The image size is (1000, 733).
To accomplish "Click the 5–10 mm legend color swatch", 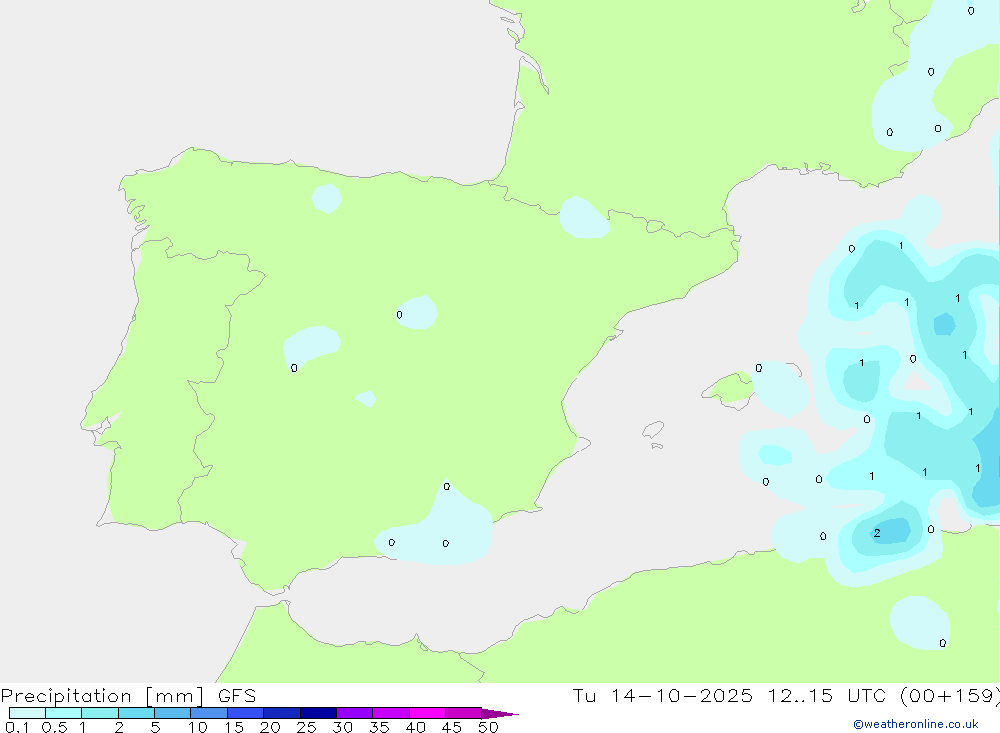I will (172, 713).
